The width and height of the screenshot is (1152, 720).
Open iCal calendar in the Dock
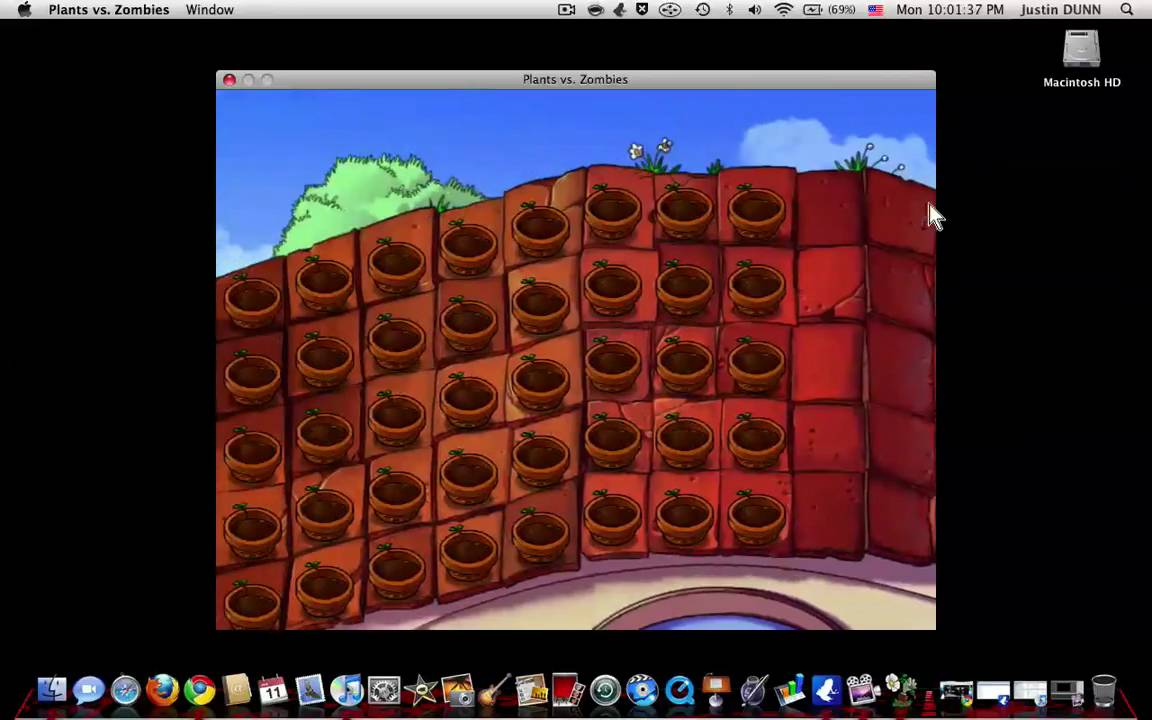coord(273,691)
